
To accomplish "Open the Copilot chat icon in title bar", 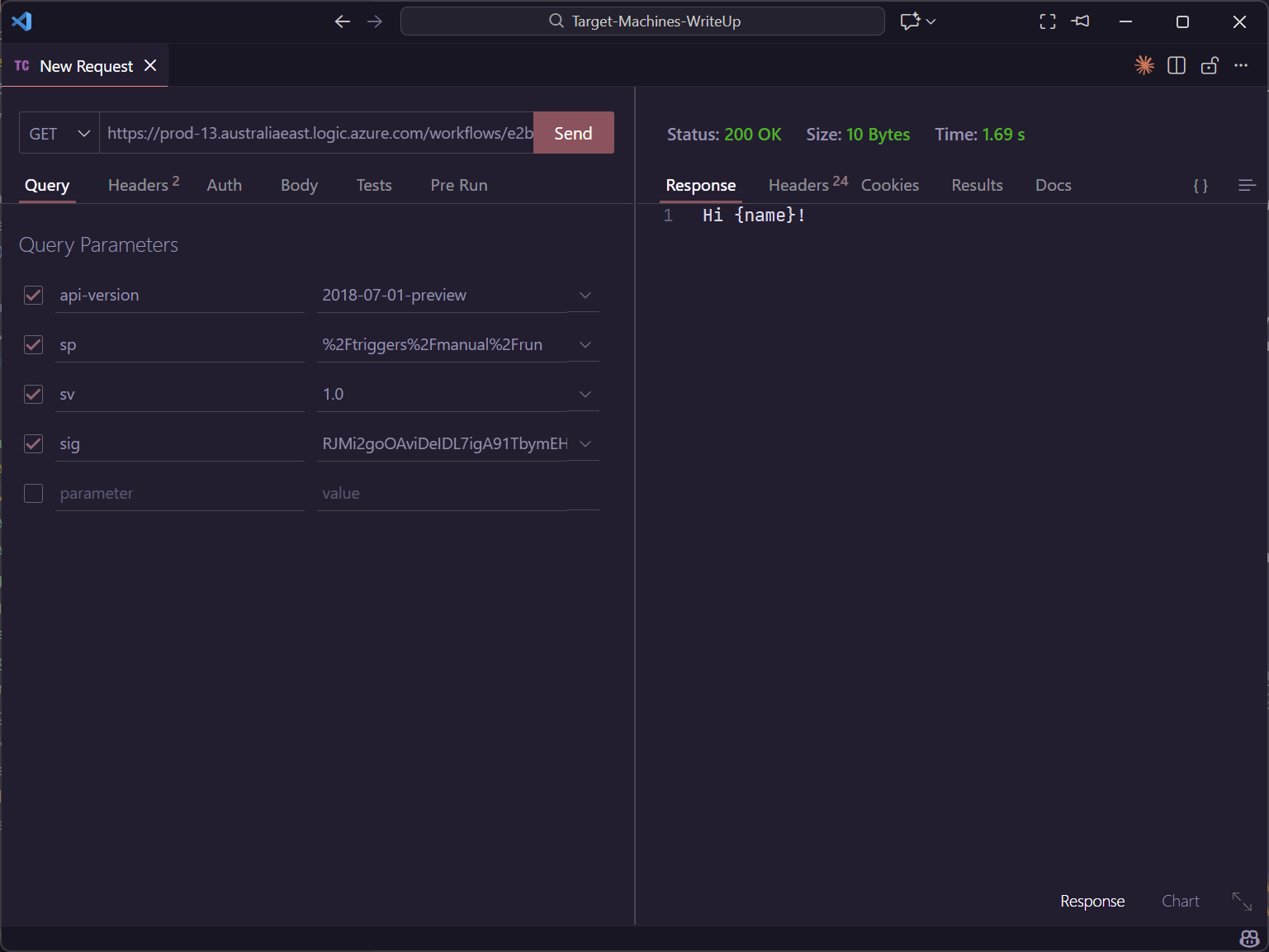I will [x=910, y=21].
